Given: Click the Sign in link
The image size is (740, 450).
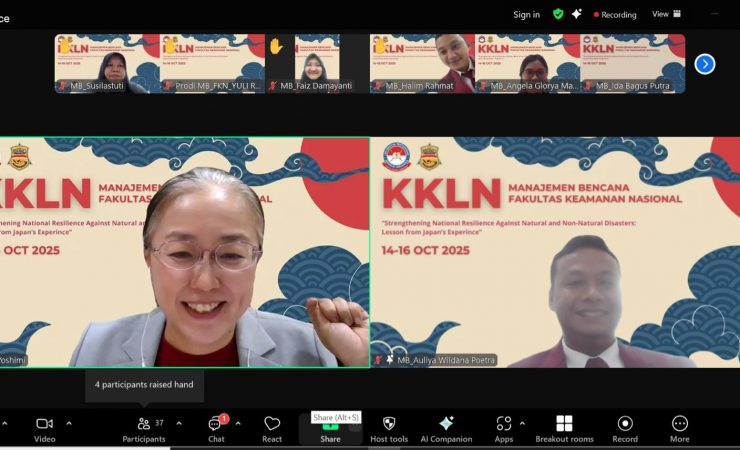Looking at the screenshot, I should (x=526, y=15).
